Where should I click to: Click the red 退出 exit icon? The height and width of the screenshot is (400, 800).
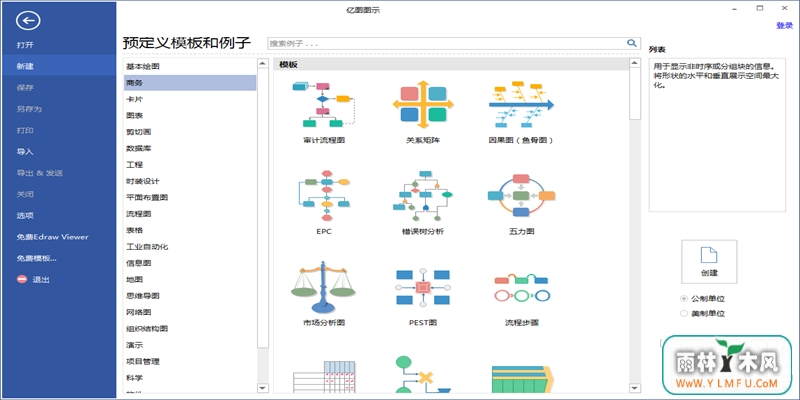[21, 280]
